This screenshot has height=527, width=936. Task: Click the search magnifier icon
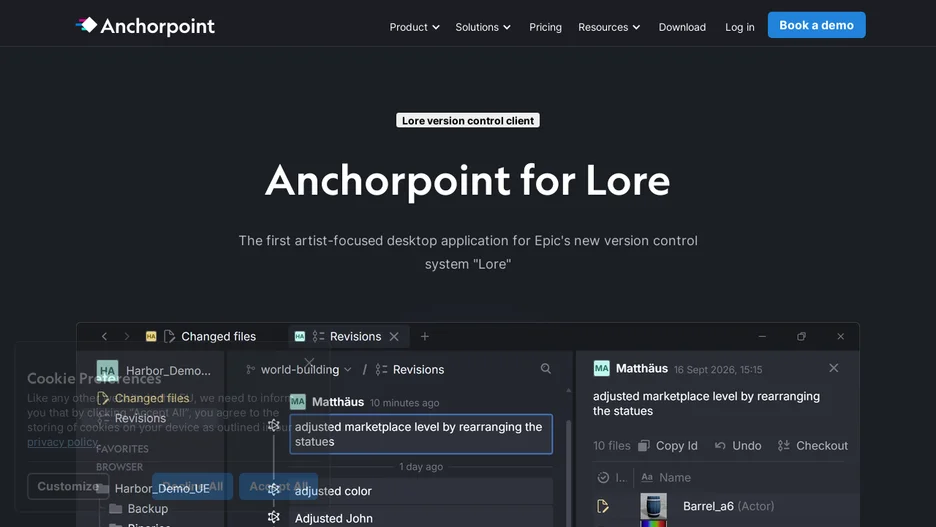click(546, 369)
